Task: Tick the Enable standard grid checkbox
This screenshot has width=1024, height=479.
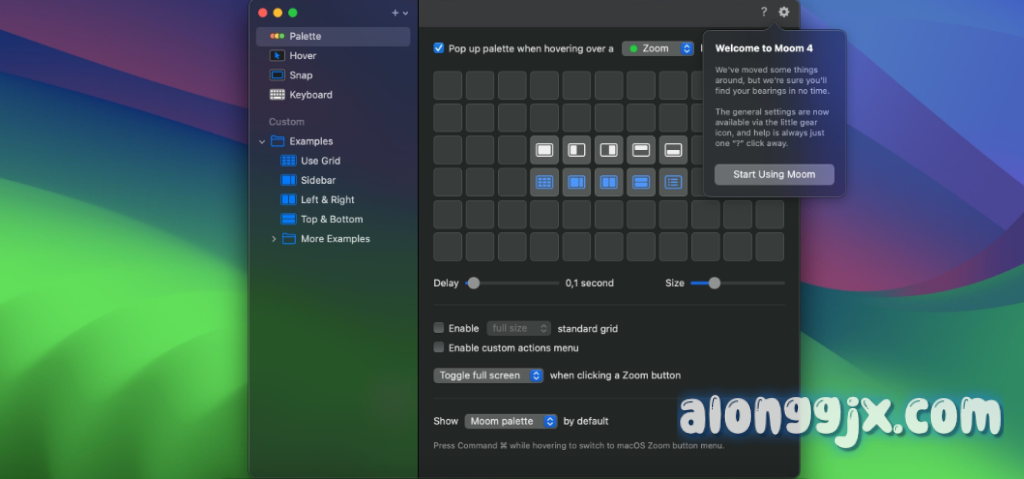Action: [x=439, y=328]
